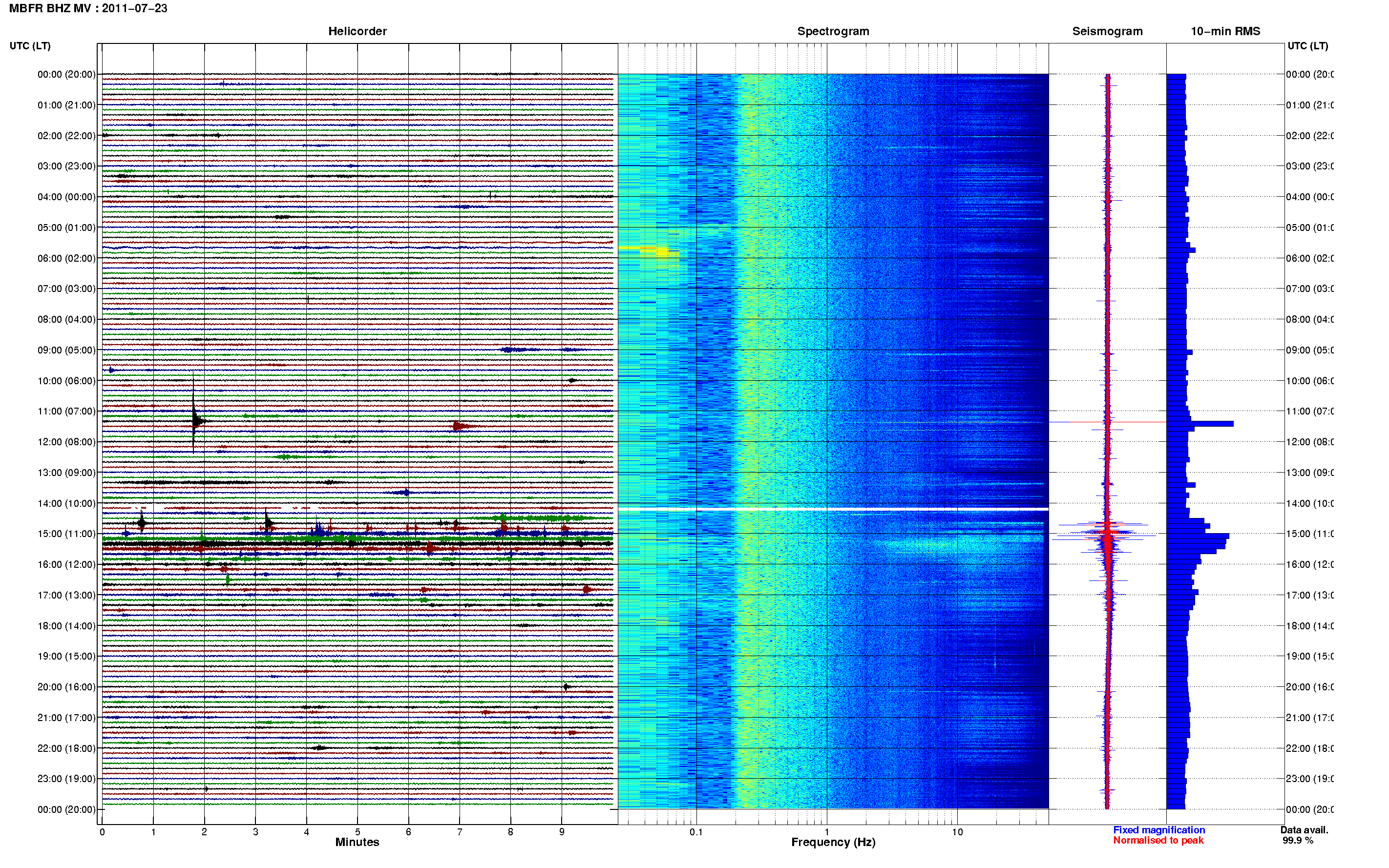Click the '99.9 %' availability value
Image resolution: width=1389 pixels, height=868 pixels.
point(1298,841)
